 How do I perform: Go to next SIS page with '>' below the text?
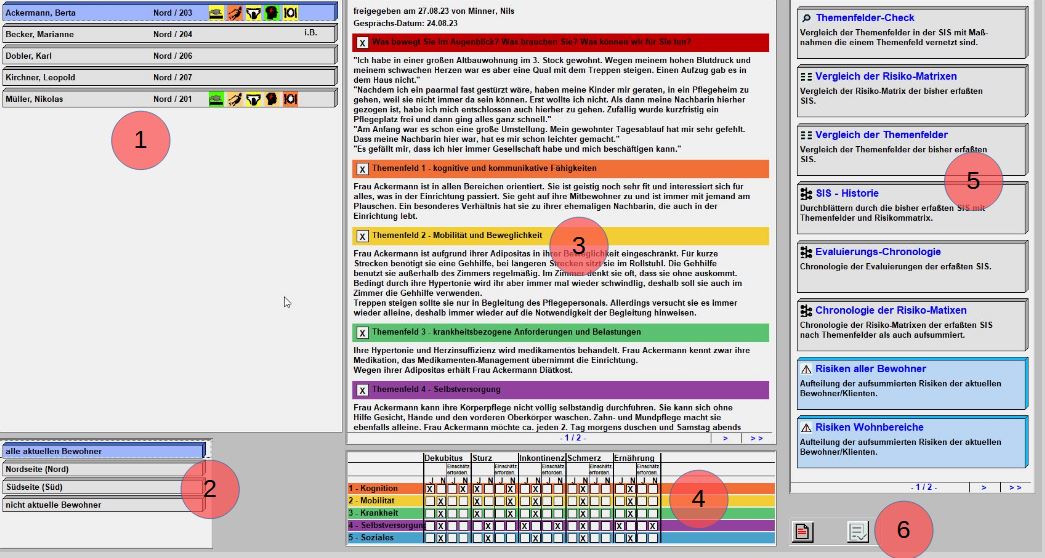coord(725,438)
